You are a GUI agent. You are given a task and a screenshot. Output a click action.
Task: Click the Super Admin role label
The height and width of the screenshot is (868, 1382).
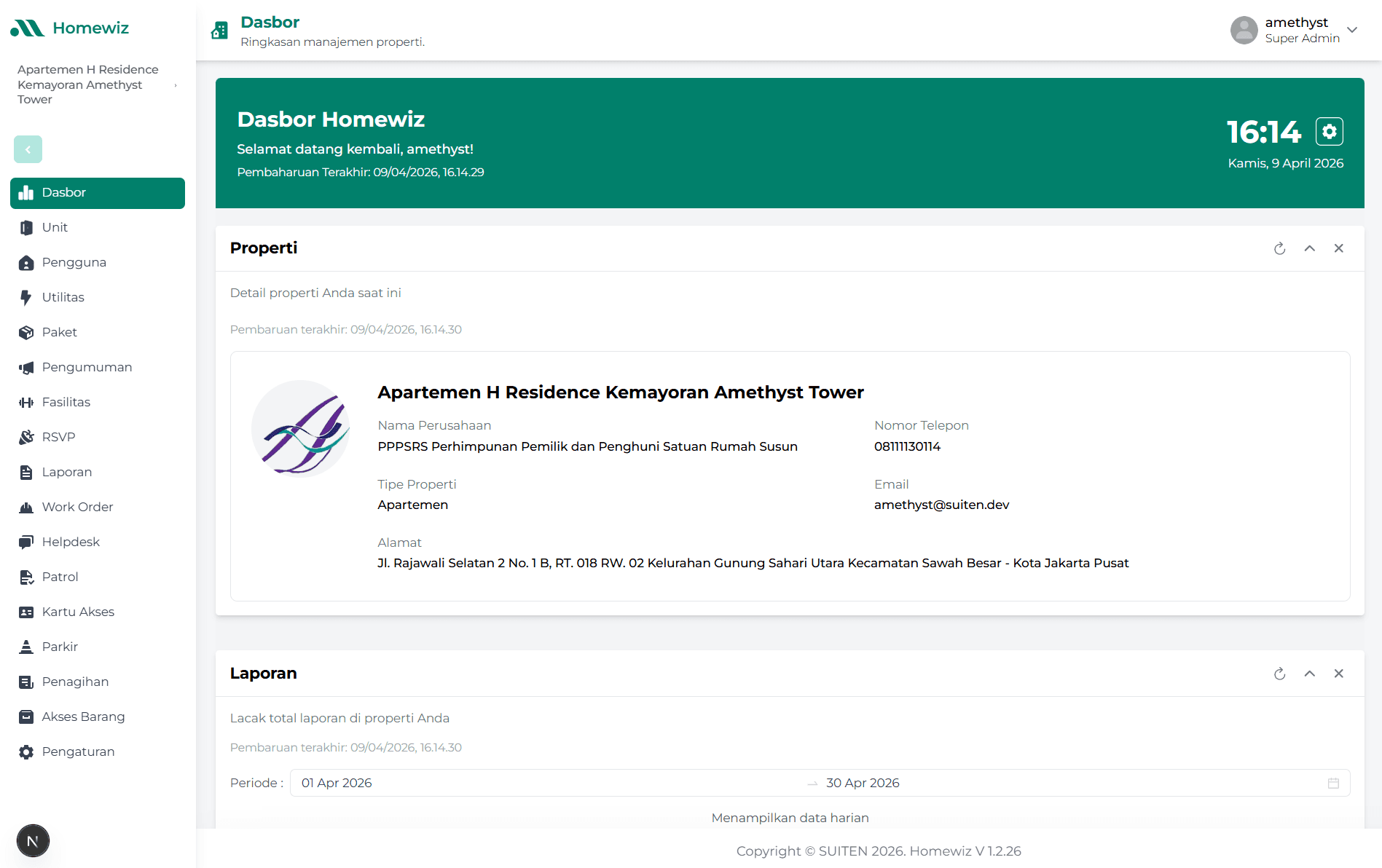[1303, 39]
